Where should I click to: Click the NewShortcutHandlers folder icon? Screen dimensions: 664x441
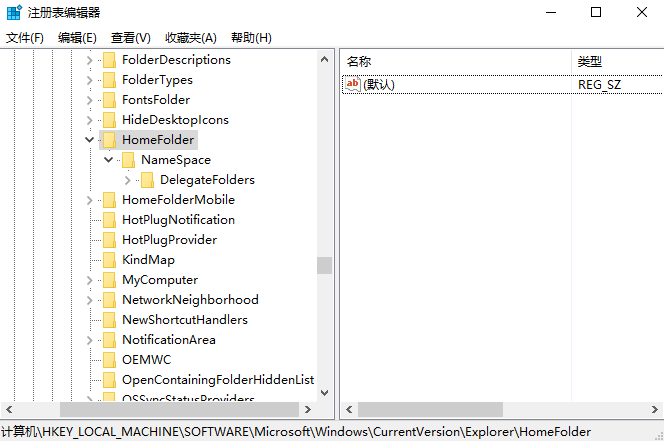[x=109, y=319]
